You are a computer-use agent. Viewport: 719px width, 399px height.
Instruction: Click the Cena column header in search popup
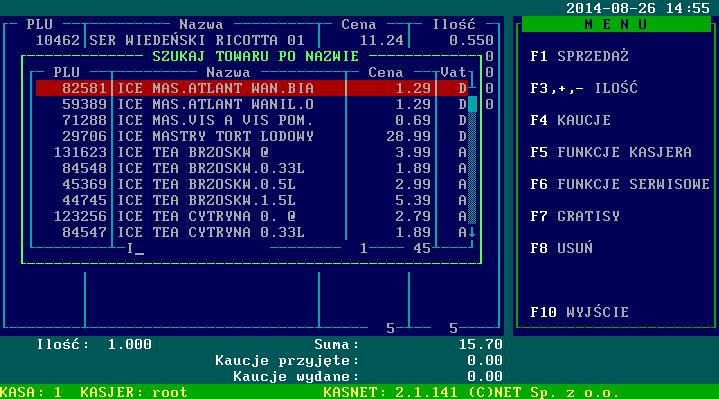386,72
